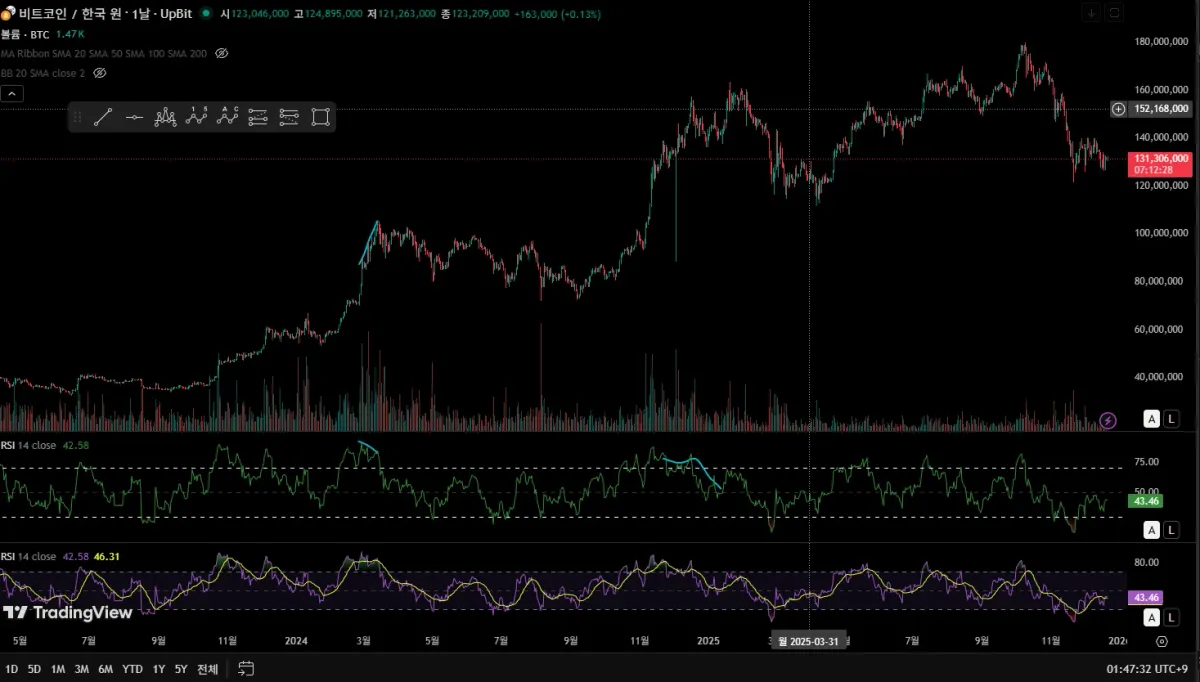
Task: Select the trend line drawing tool
Action: click(103, 117)
